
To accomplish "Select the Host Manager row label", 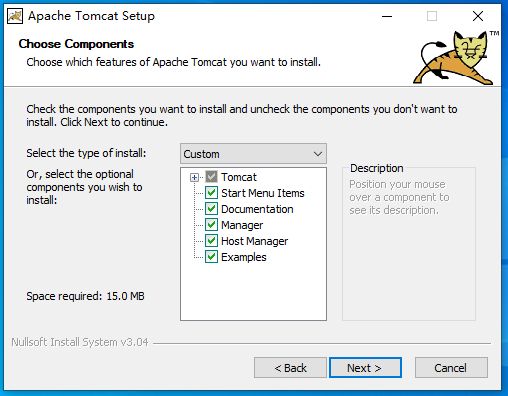I will (x=254, y=241).
